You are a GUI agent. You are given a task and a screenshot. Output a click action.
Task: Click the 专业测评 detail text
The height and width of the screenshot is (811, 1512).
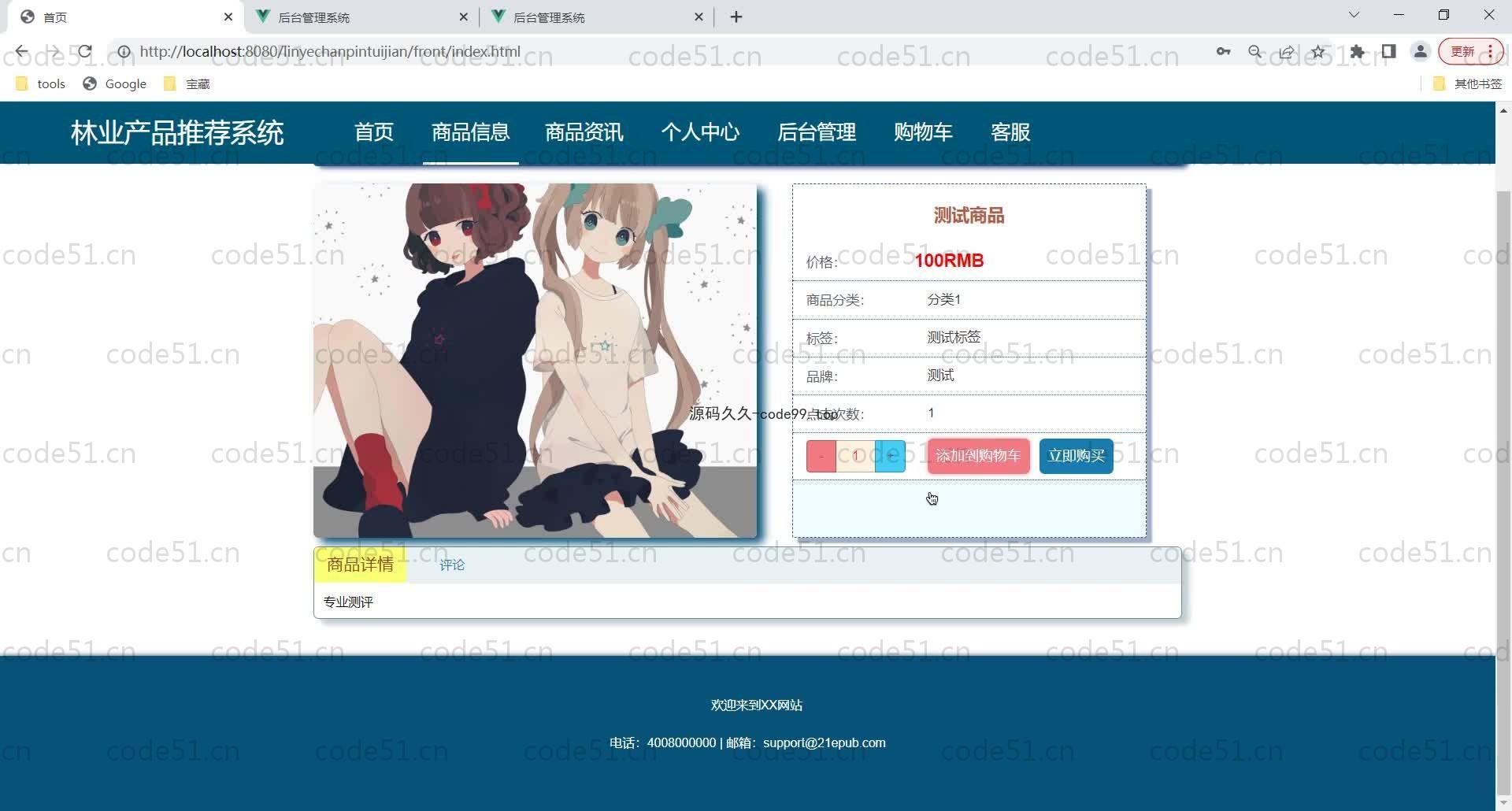coord(348,602)
